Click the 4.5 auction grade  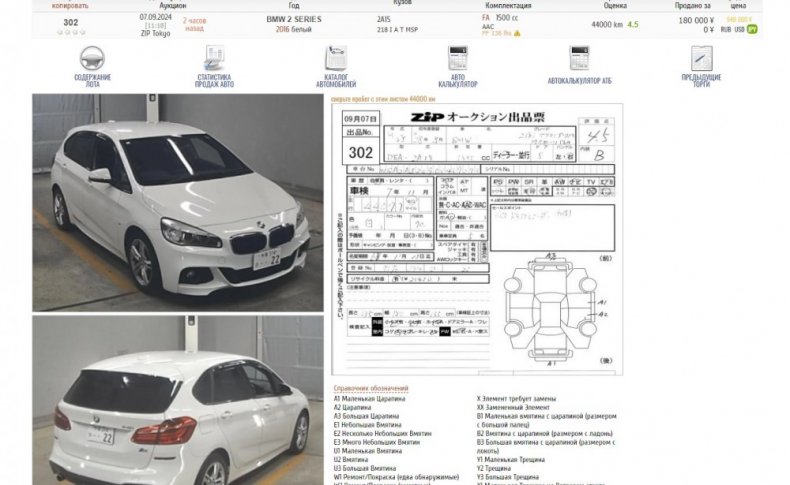pos(633,24)
